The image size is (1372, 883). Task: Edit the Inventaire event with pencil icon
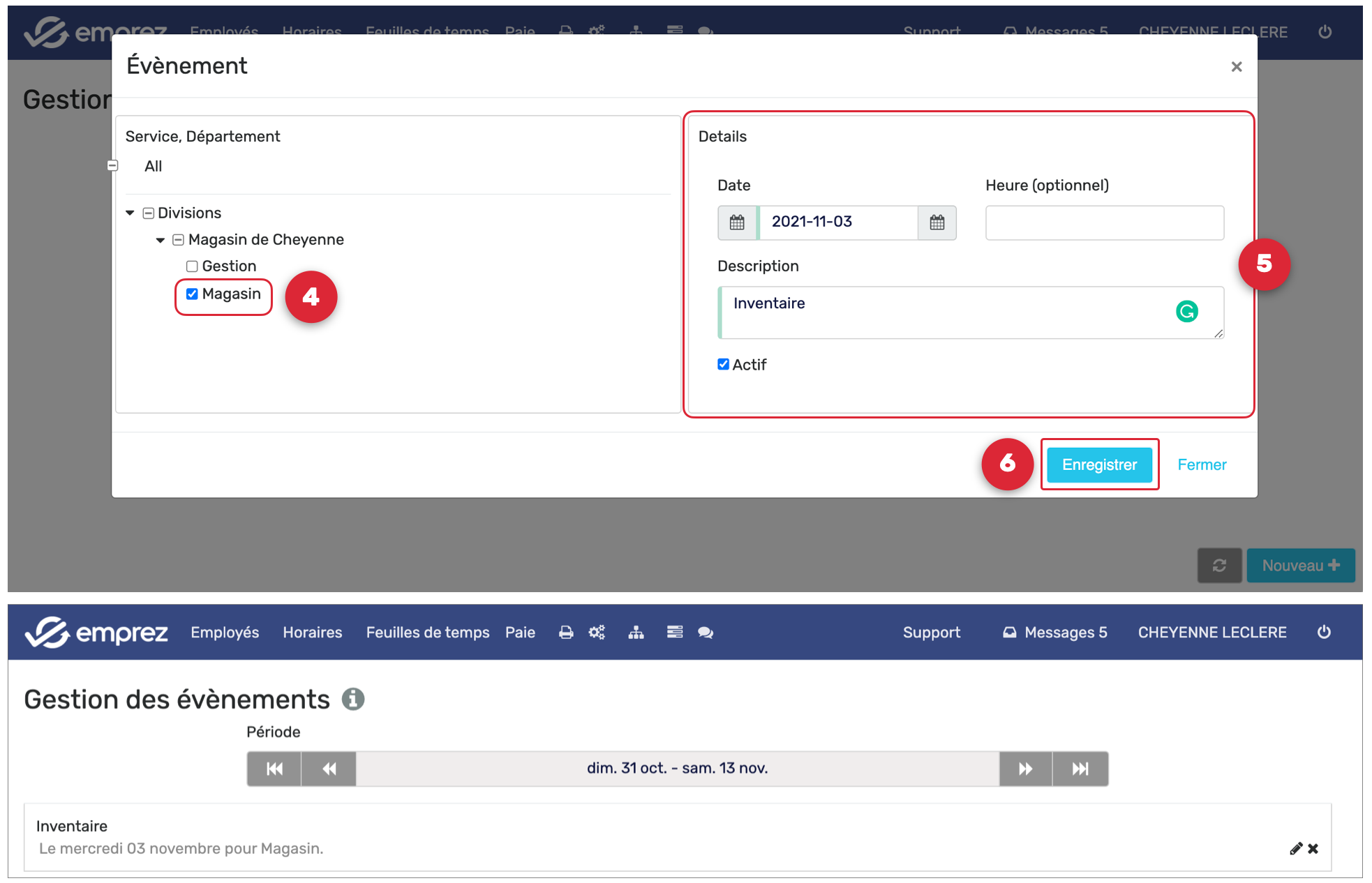1295,849
